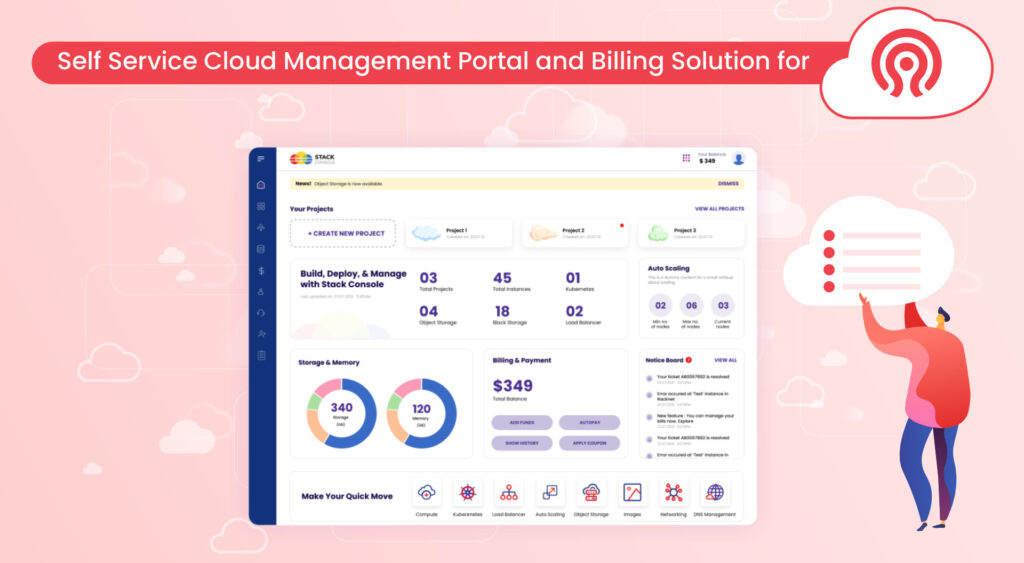Click the Object Storage quick move icon
The width and height of the screenshot is (1024, 563).
[591, 492]
